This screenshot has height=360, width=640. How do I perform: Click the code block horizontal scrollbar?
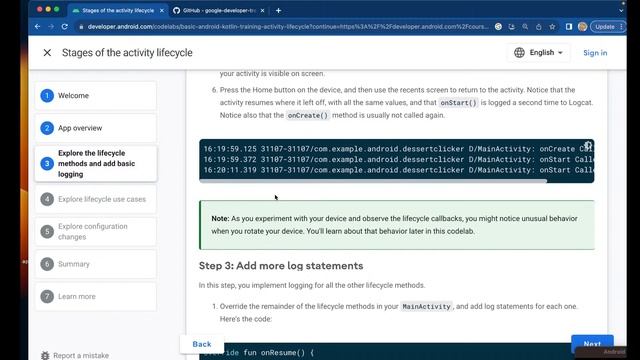373,181
